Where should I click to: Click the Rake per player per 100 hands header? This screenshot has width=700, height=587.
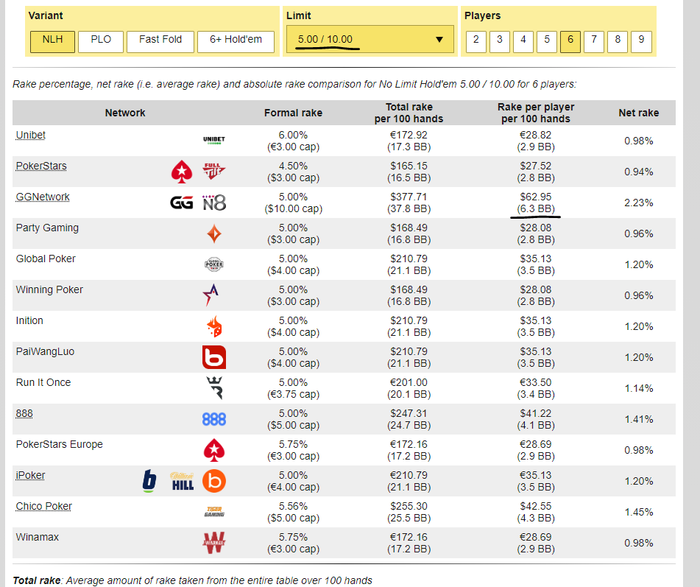[x=535, y=113]
